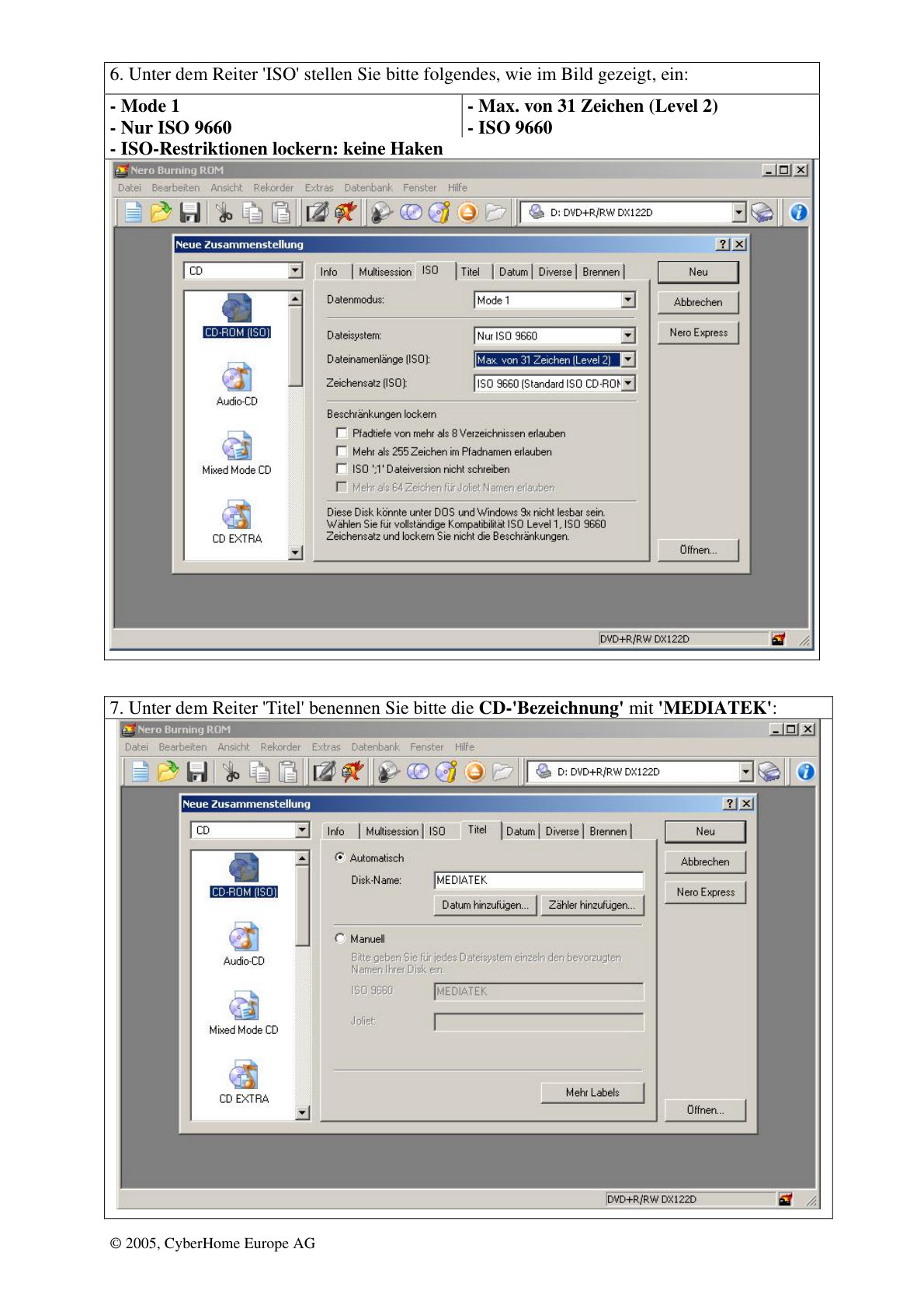
Task: Click the 'Öffnen...' button in the upper dialog
Action: pyautogui.click(x=698, y=550)
